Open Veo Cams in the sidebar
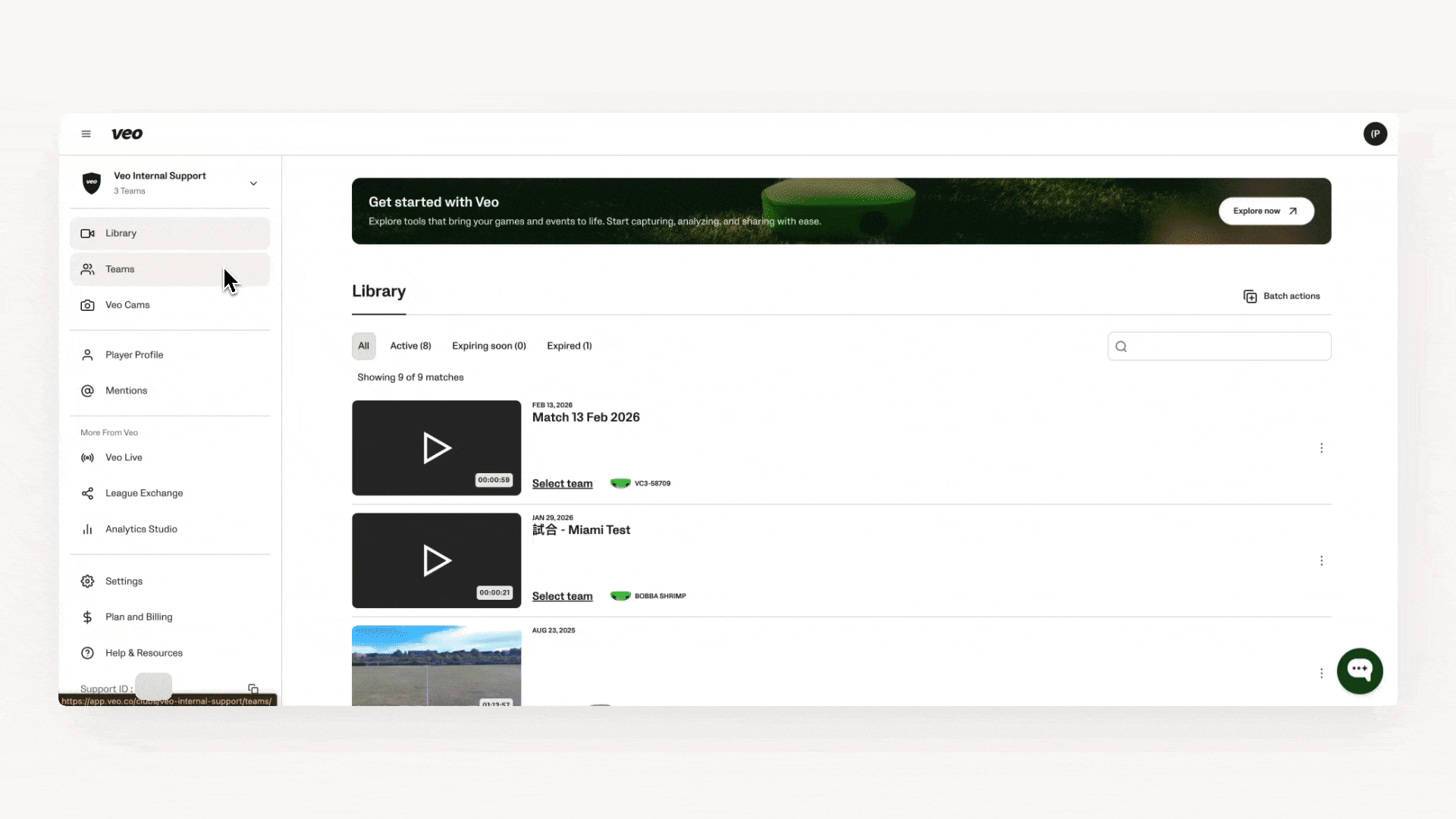Screen dimensions: 1456x819 170,305
